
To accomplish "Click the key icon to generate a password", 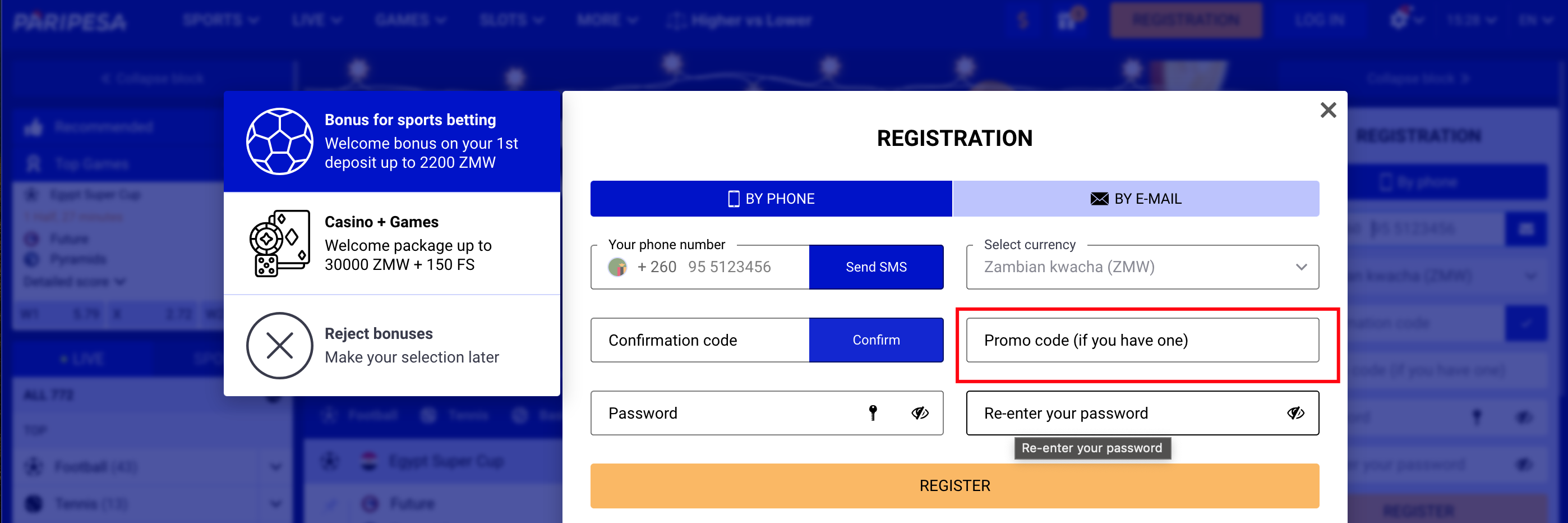I will 874,413.
